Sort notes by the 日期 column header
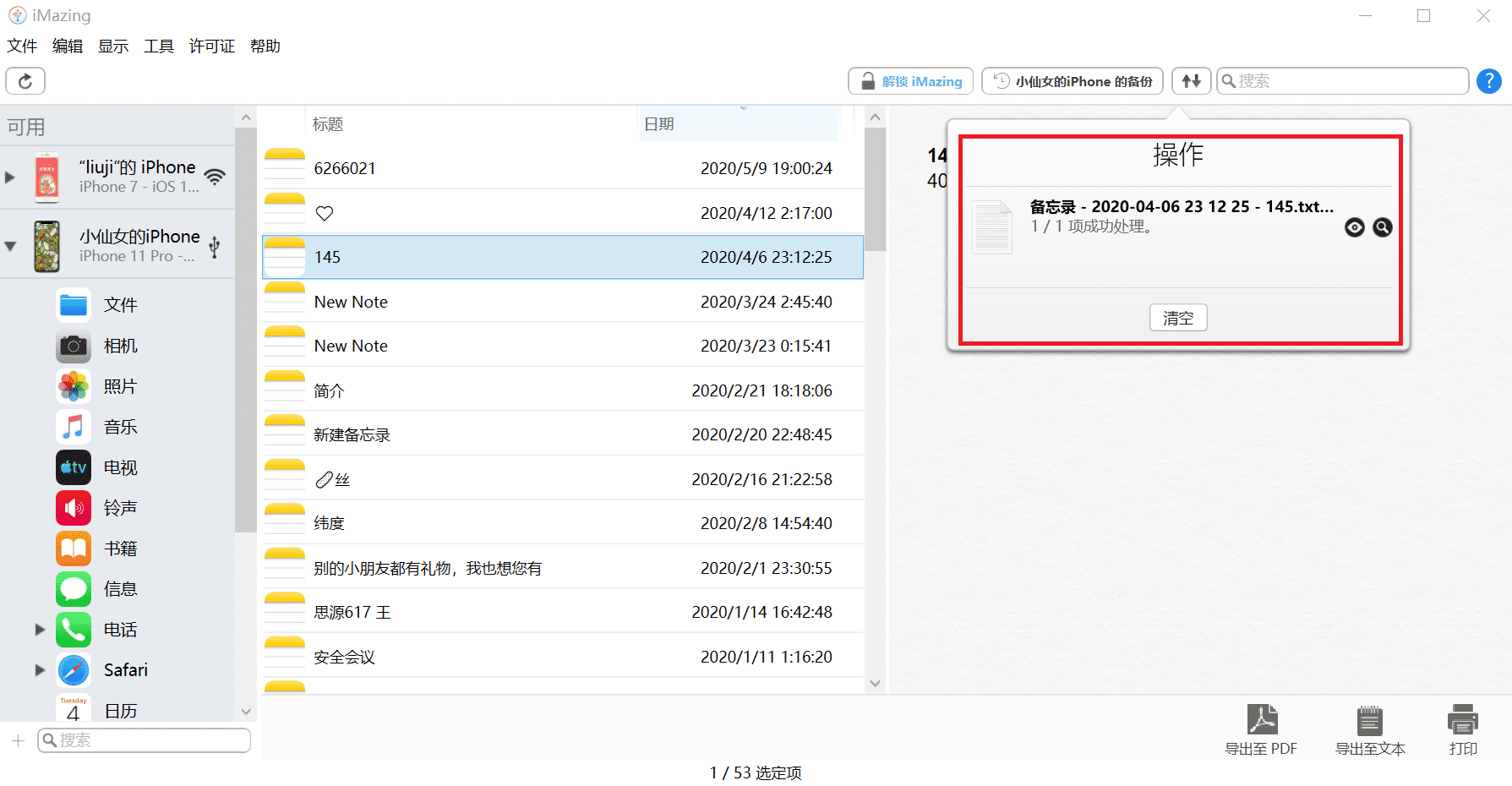Viewport: 1512px width, 786px height. (x=659, y=124)
